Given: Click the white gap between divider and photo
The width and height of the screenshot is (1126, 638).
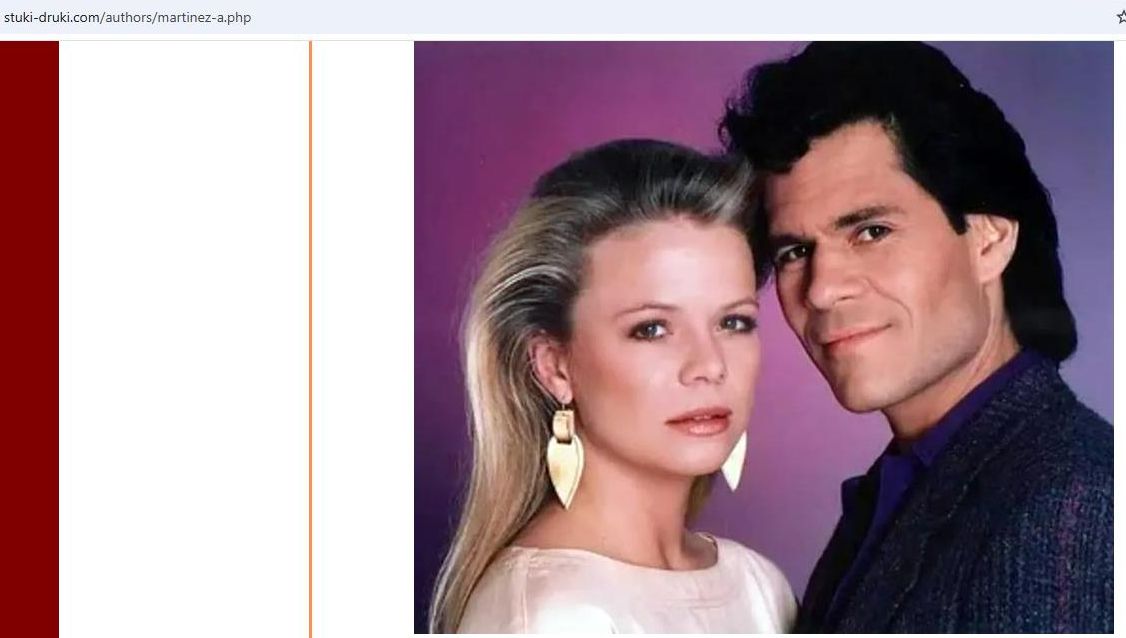Looking at the screenshot, I should click(x=363, y=339).
